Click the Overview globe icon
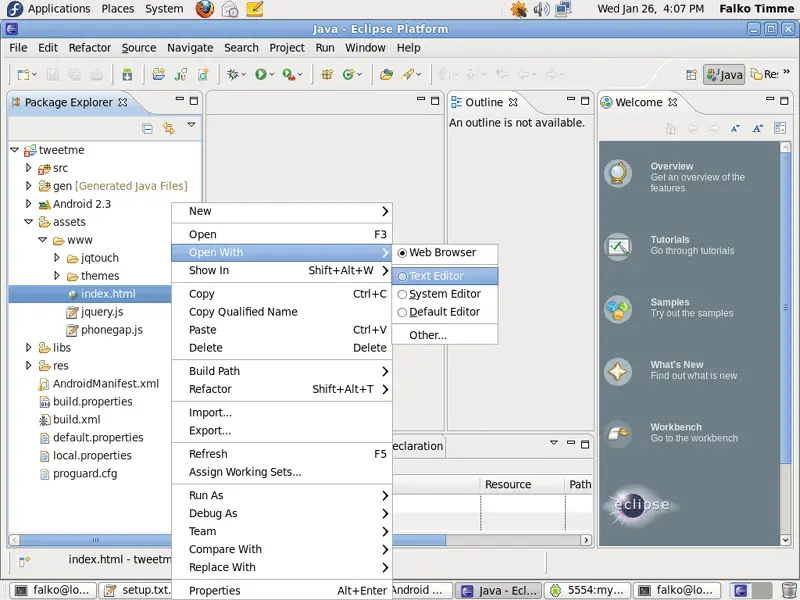This screenshot has width=800, height=600. tap(618, 173)
